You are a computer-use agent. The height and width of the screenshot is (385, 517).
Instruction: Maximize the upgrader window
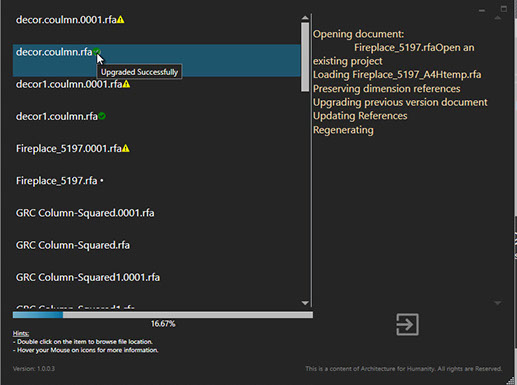point(504,9)
